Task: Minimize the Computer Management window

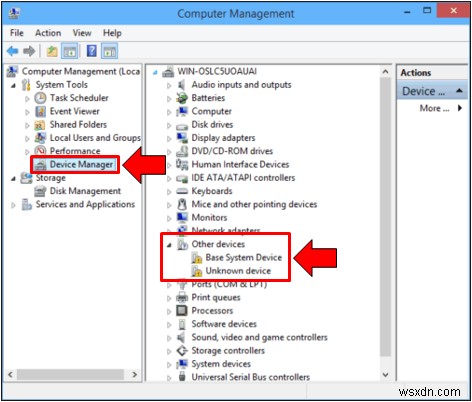Action: [407, 12]
